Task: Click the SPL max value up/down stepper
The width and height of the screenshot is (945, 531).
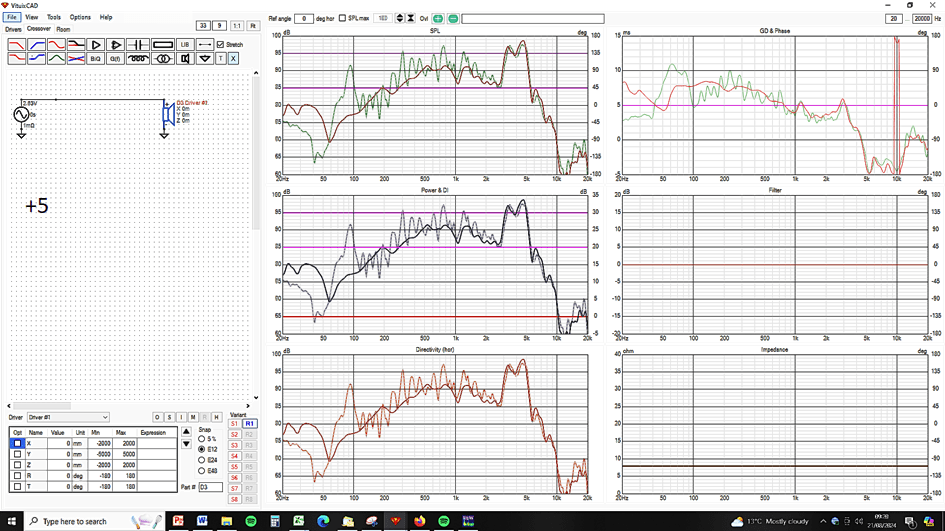Action: pyautogui.click(x=400, y=18)
